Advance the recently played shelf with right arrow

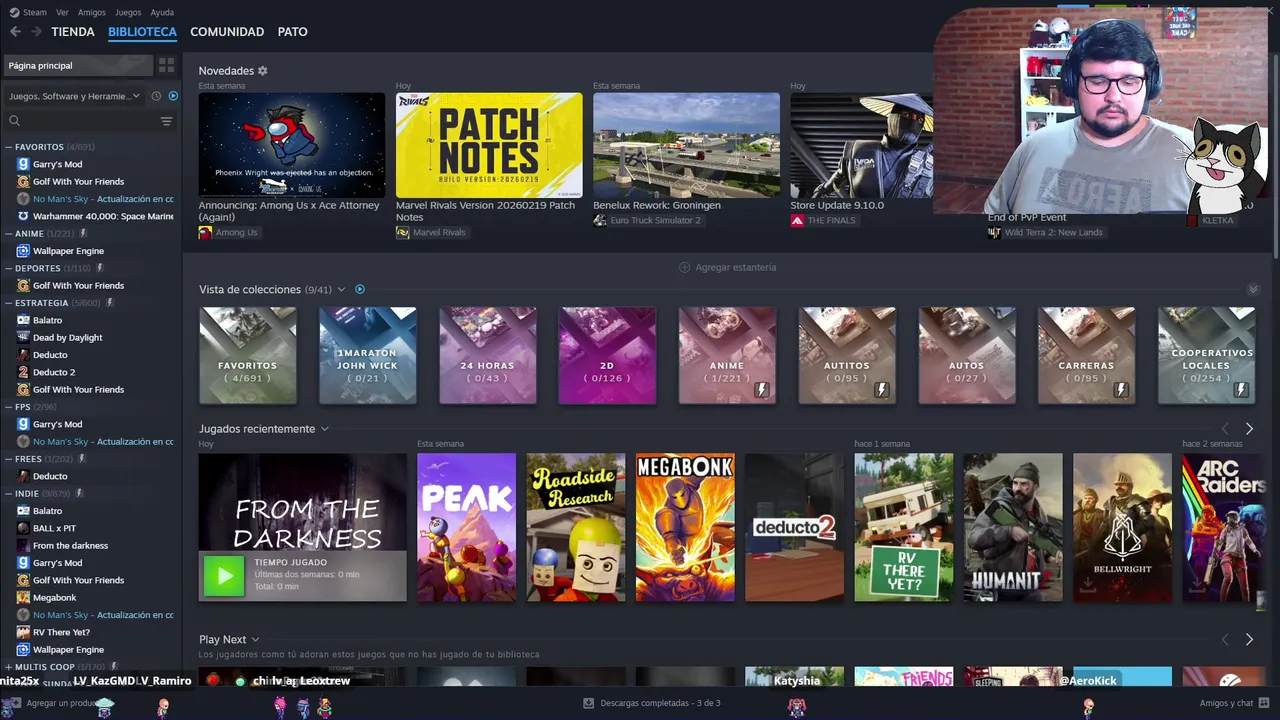(x=1249, y=429)
